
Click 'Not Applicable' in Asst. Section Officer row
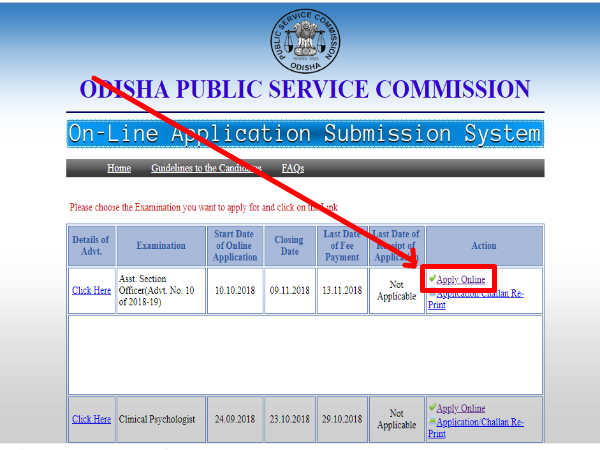click(x=397, y=290)
